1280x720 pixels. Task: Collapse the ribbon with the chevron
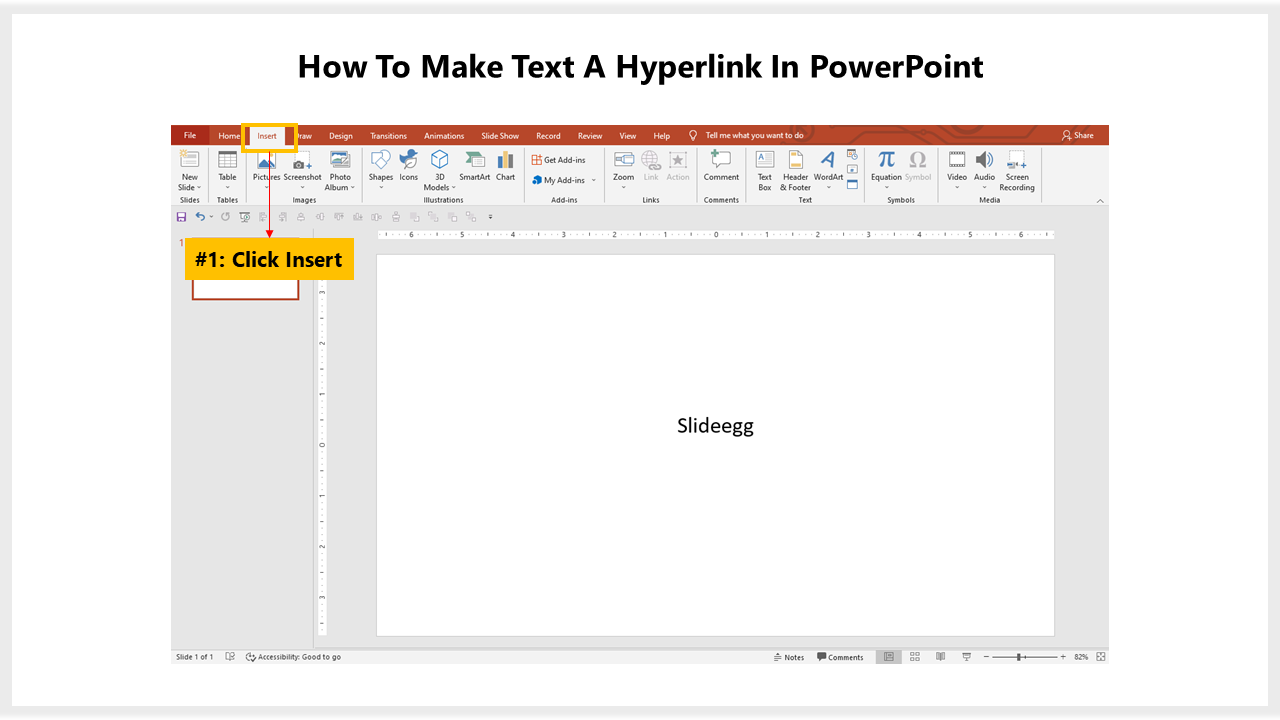[x=1100, y=201]
